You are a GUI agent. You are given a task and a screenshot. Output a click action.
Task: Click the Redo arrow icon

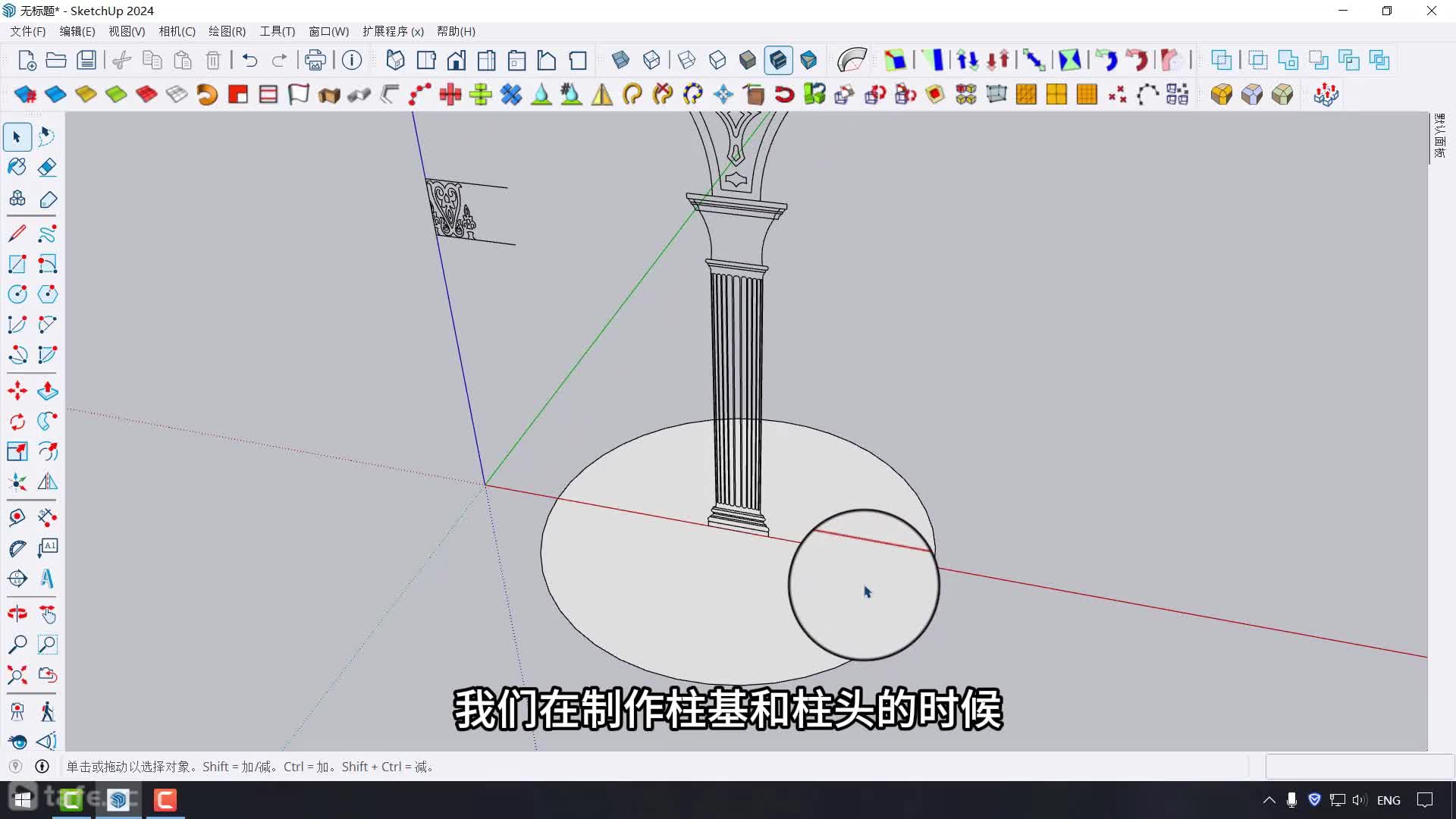click(279, 60)
